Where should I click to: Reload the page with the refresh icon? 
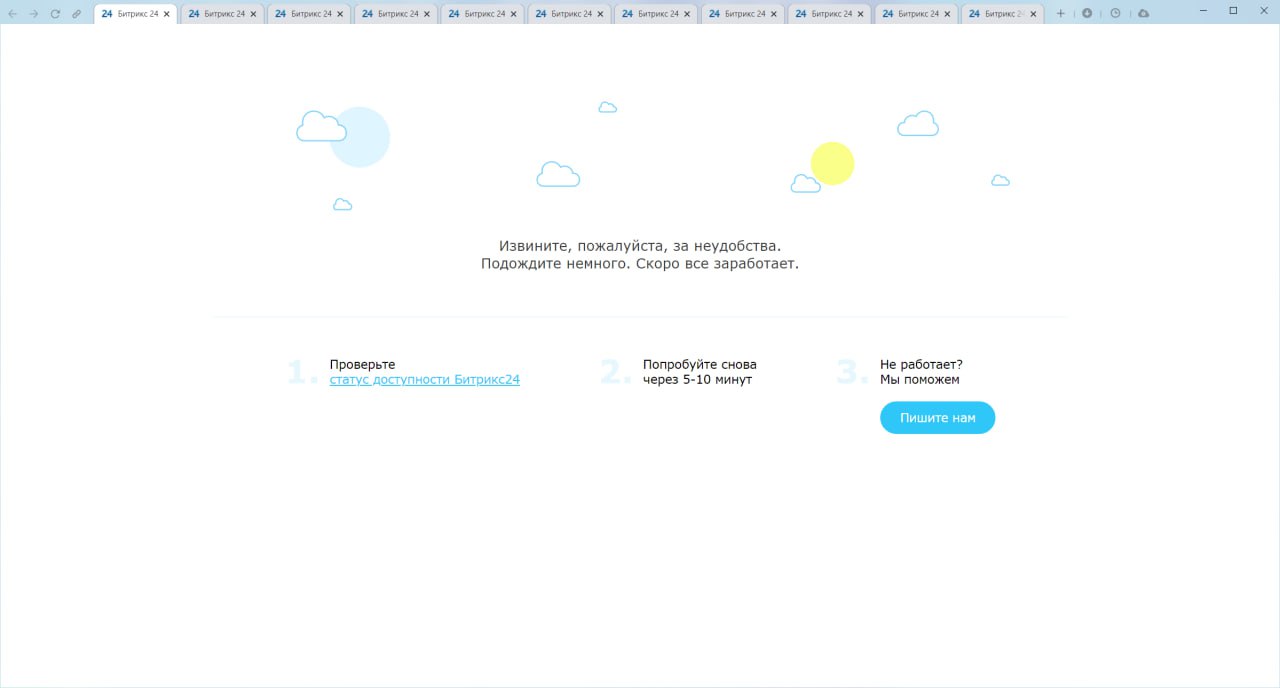pyautogui.click(x=55, y=14)
